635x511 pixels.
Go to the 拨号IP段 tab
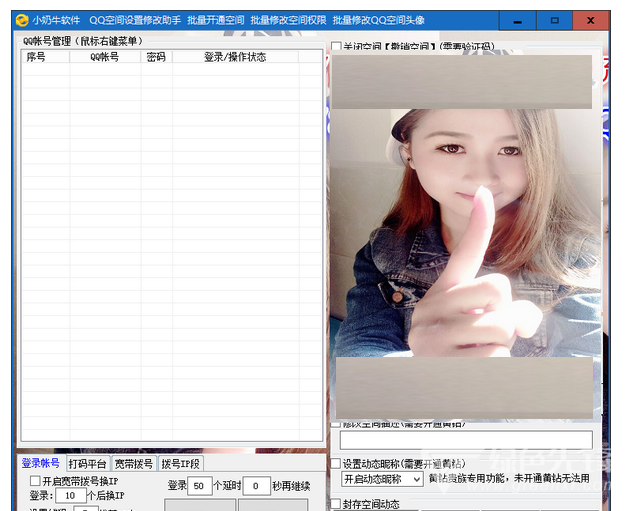(180, 464)
